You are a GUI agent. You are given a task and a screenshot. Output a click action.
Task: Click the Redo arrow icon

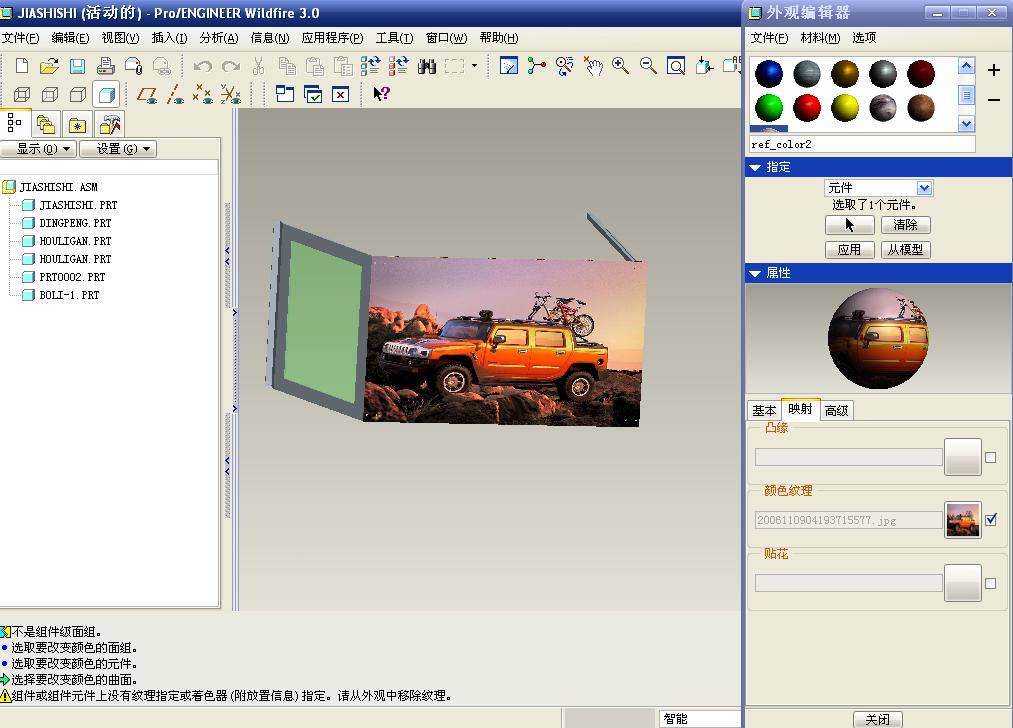(x=231, y=66)
